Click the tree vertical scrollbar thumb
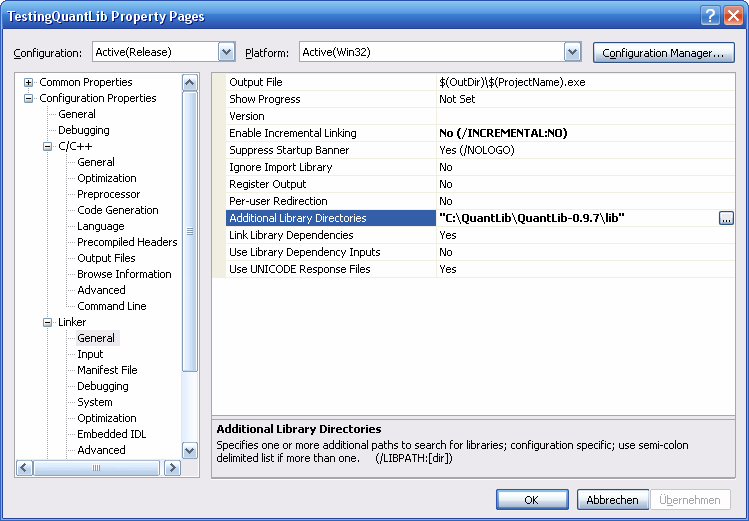Screen dimensions: 749x521 tap(190, 232)
